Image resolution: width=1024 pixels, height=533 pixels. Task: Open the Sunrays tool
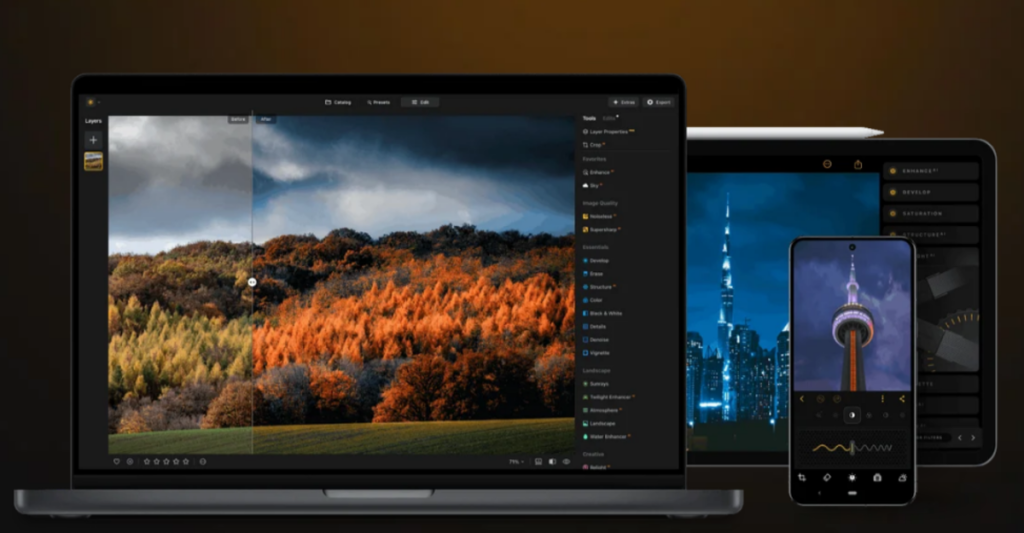(596, 383)
